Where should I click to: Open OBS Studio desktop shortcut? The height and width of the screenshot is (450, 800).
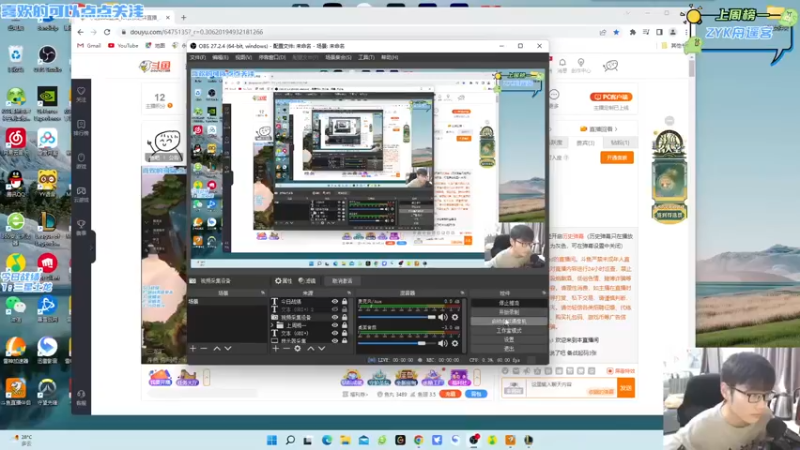coord(47,59)
